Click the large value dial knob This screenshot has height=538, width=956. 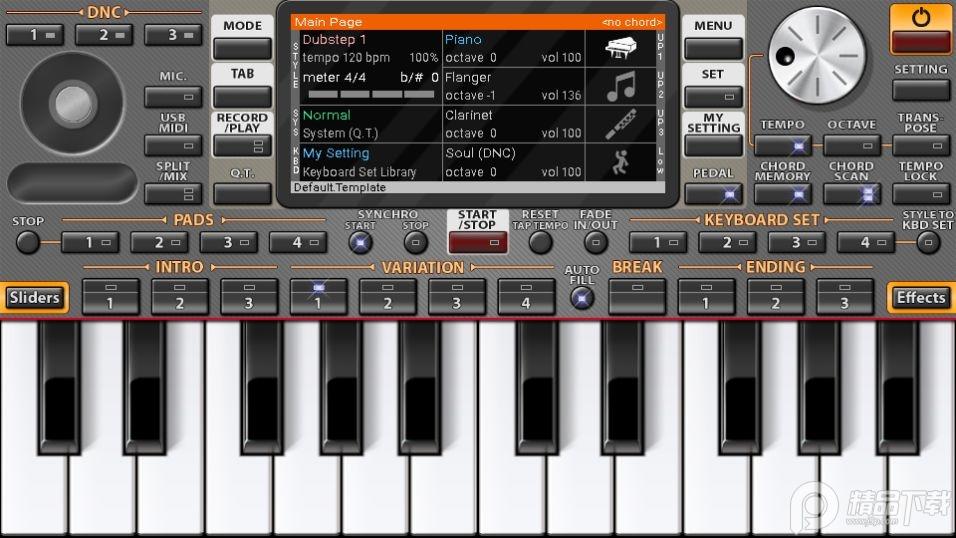(x=821, y=55)
